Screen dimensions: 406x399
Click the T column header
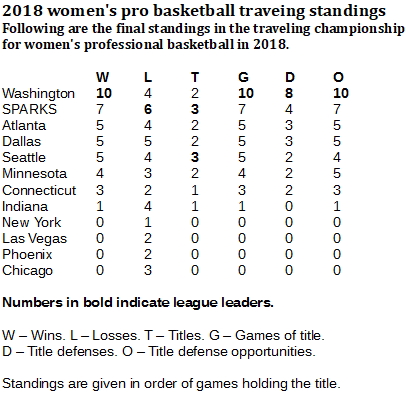click(195, 77)
